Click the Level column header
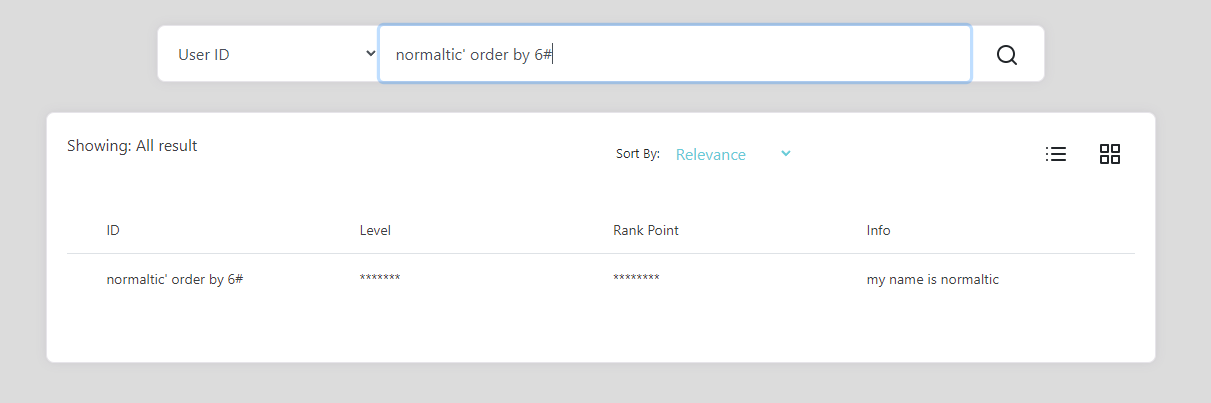Viewport: 1211px width, 403px height. tap(375, 230)
